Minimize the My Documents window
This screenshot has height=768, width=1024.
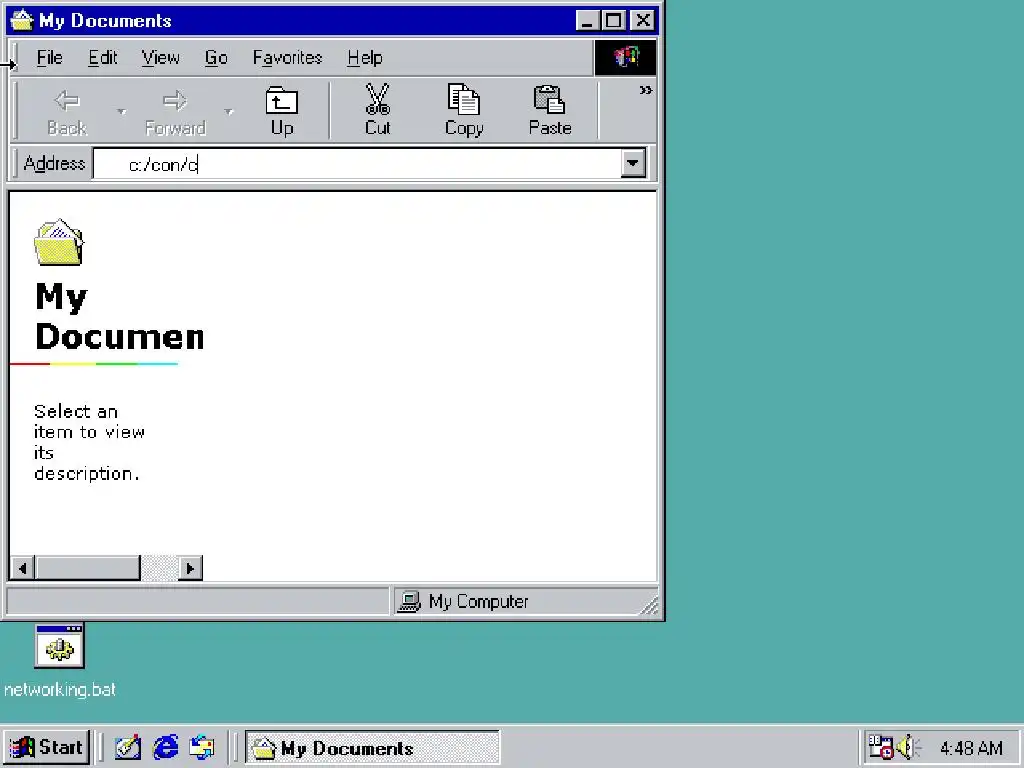587,20
